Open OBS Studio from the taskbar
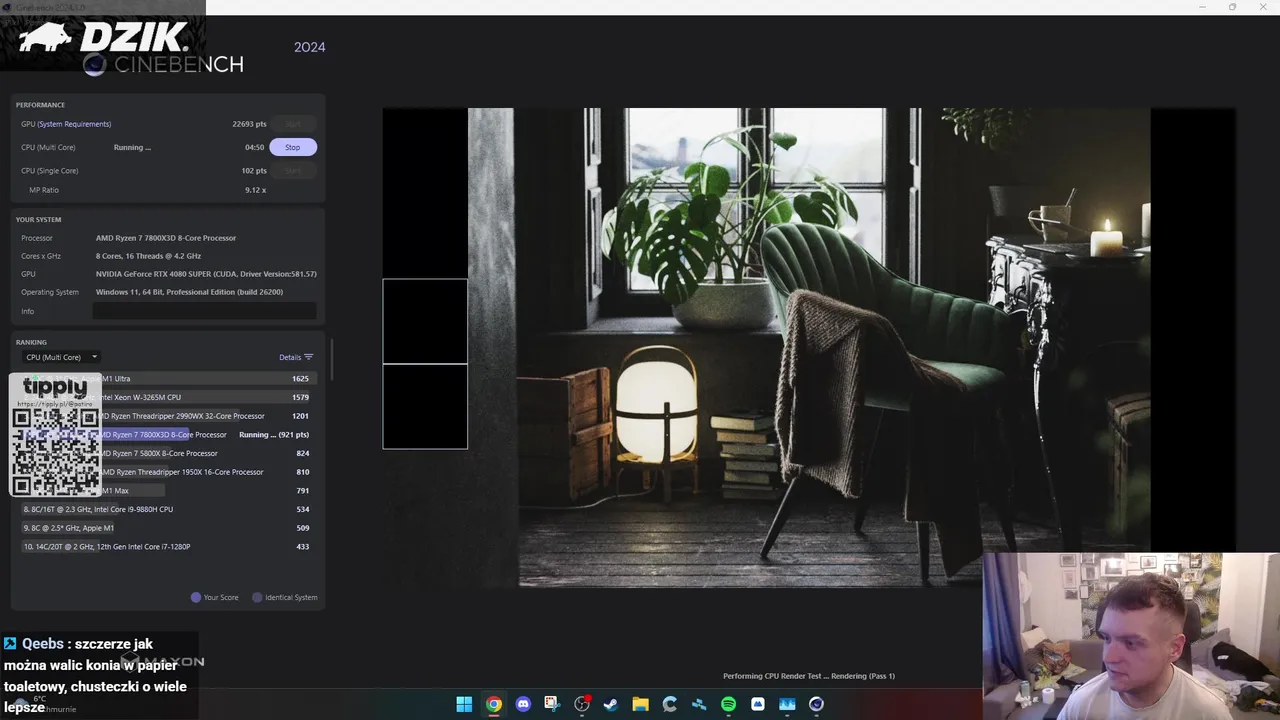Image resolution: width=1280 pixels, height=720 pixels. pyautogui.click(x=581, y=704)
